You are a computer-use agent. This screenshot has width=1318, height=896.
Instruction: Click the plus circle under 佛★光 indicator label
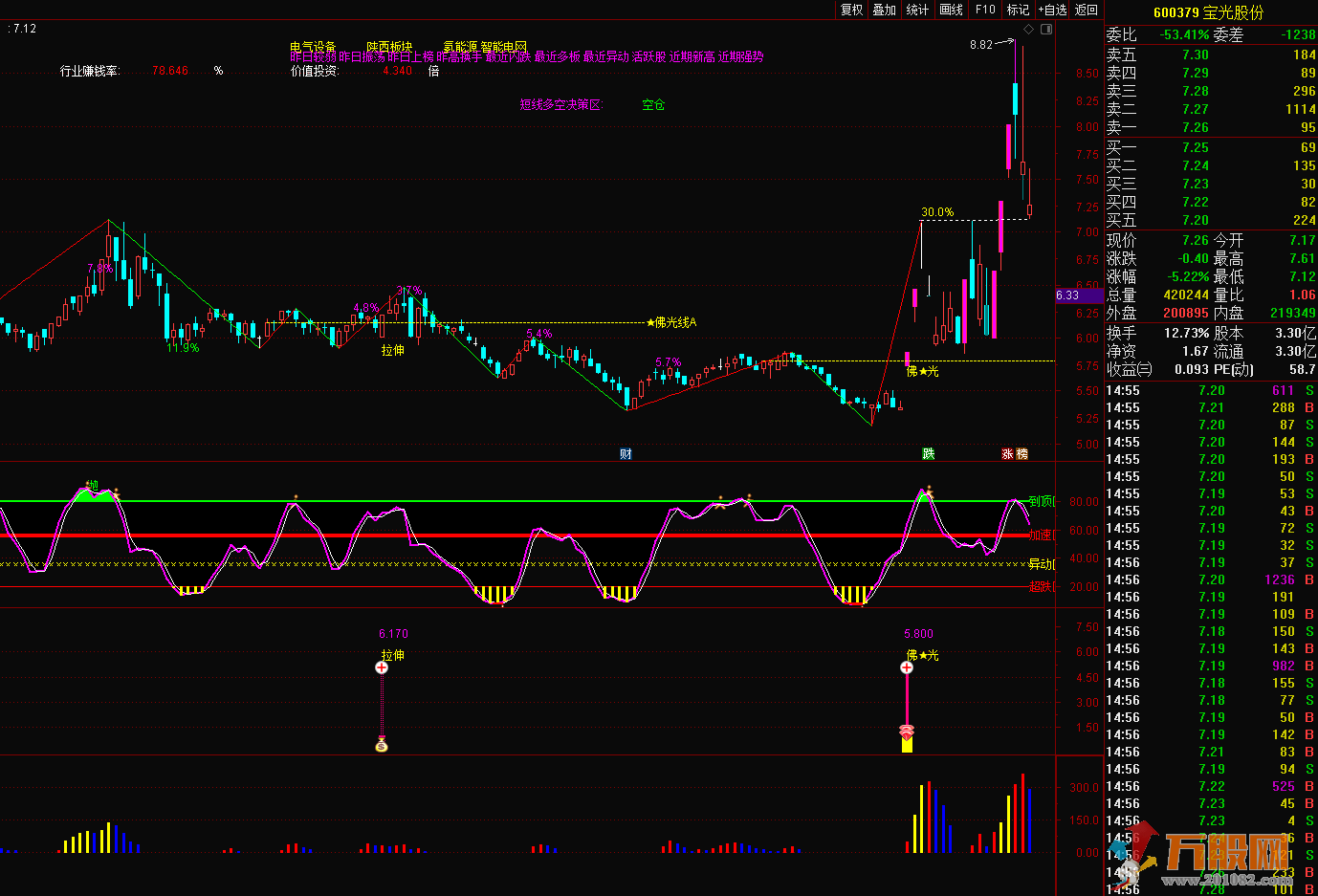point(907,667)
